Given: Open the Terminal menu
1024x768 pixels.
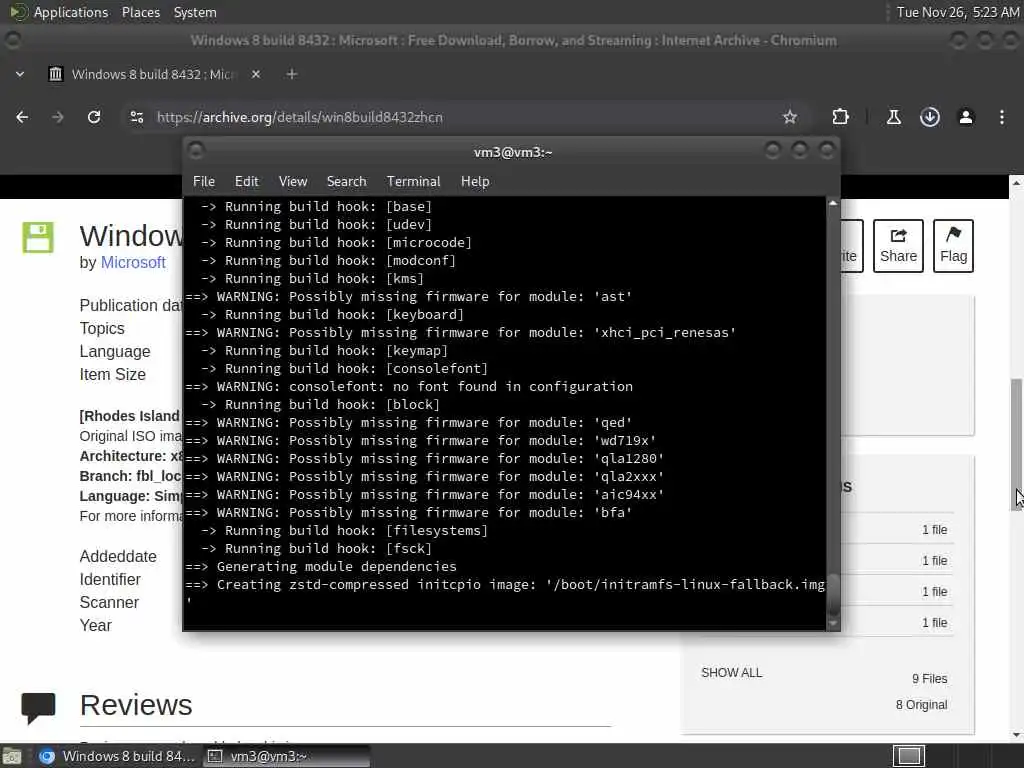Looking at the screenshot, I should pos(413,182).
